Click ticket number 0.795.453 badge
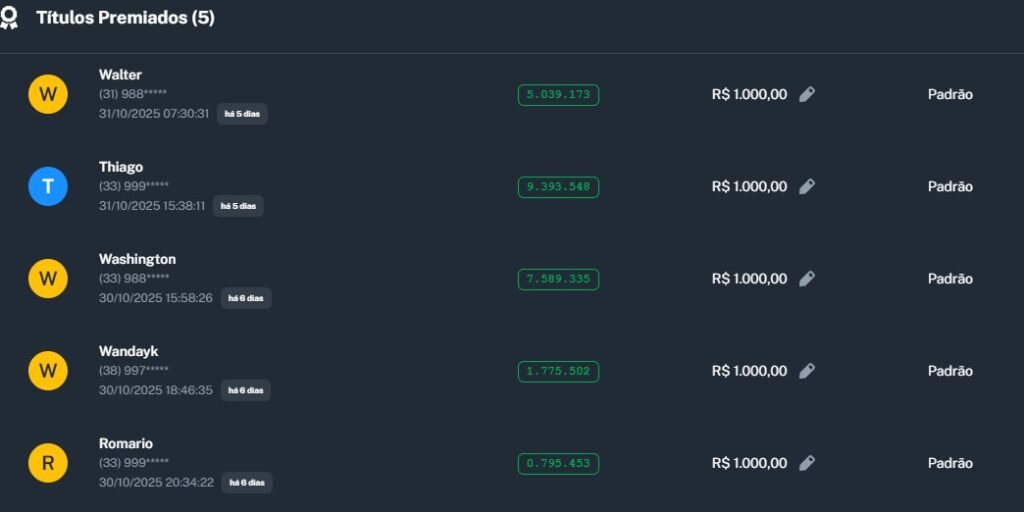This screenshot has width=1024, height=512. click(x=558, y=464)
